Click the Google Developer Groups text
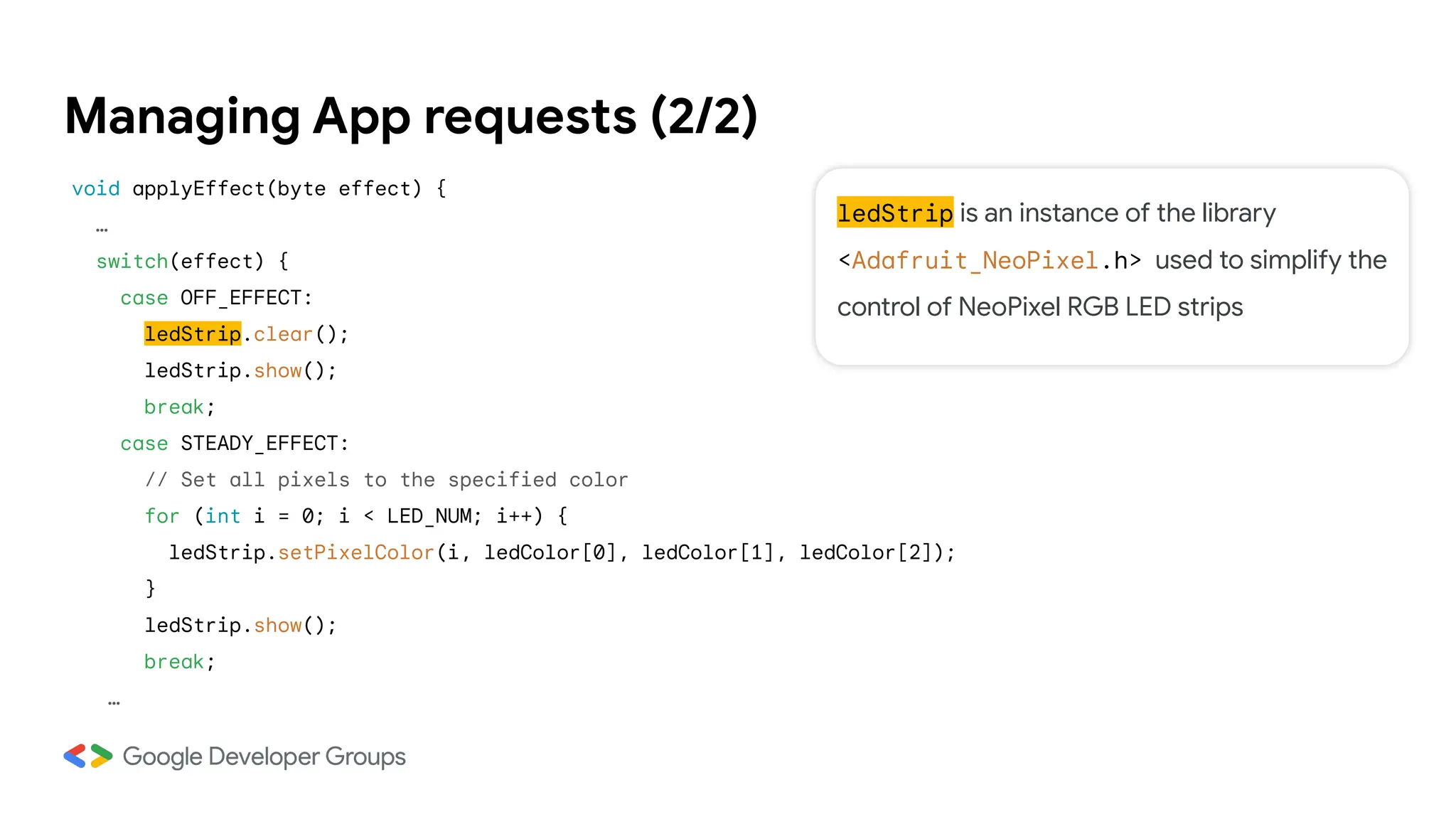This screenshot has height=819, width=1456. pyautogui.click(x=264, y=756)
